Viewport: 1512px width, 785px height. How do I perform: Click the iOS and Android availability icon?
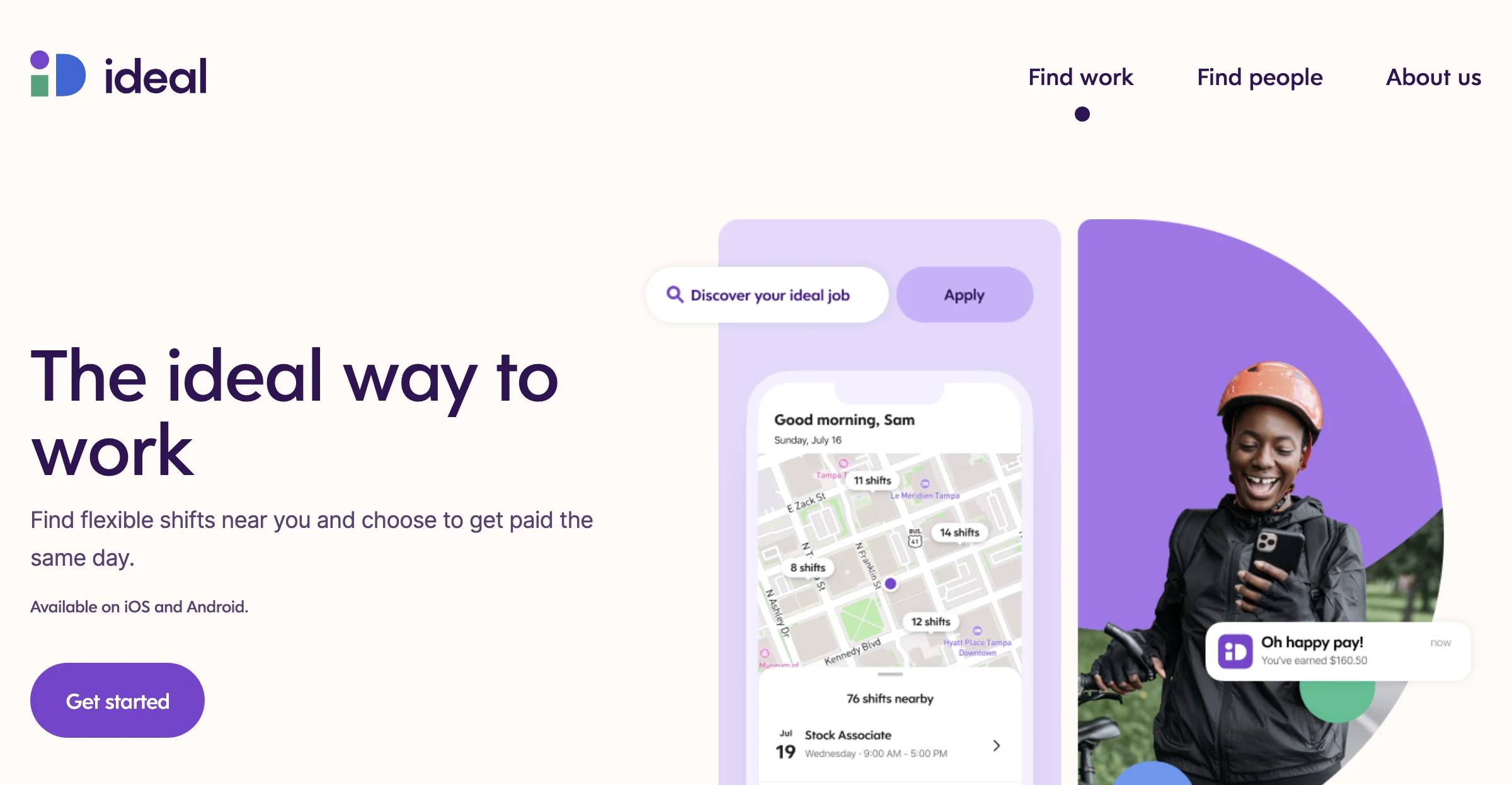pos(140,607)
